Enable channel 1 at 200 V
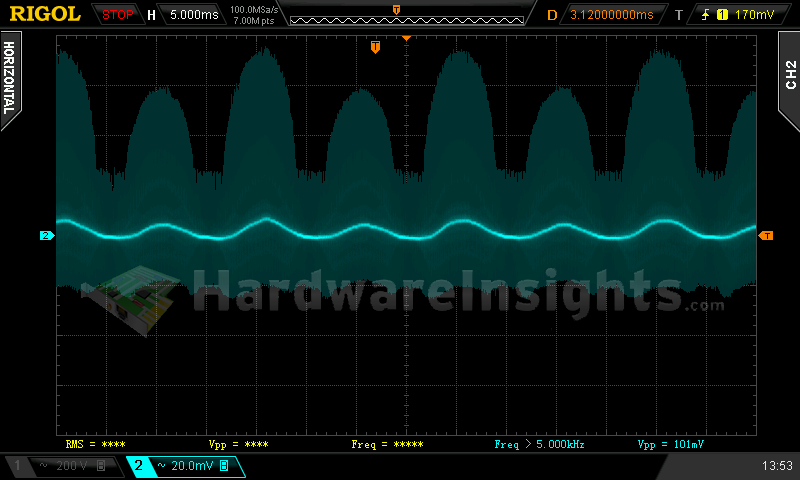Viewport: 800px width, 480px height. tap(60, 466)
